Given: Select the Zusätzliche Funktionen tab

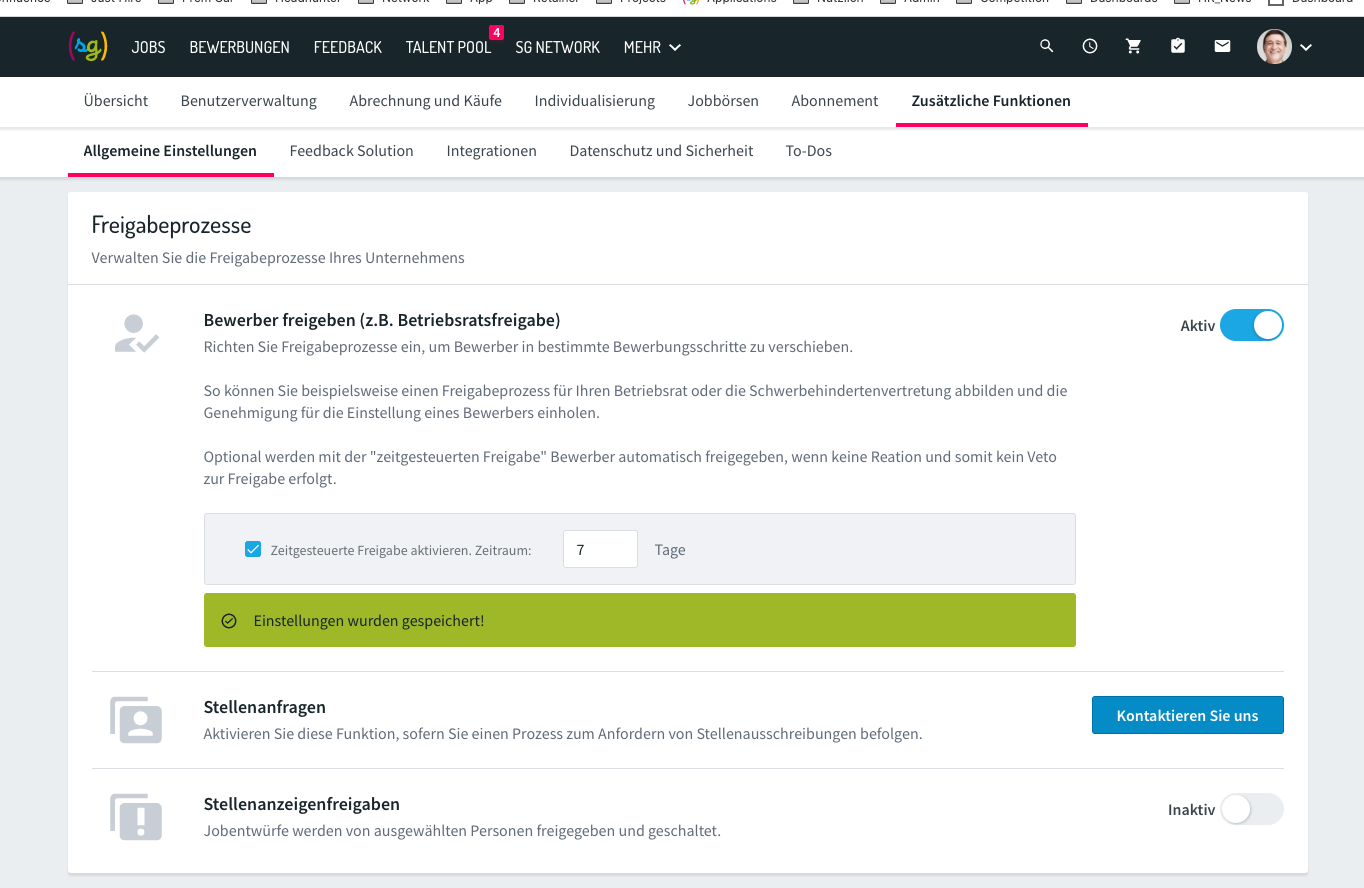Looking at the screenshot, I should tap(991, 101).
